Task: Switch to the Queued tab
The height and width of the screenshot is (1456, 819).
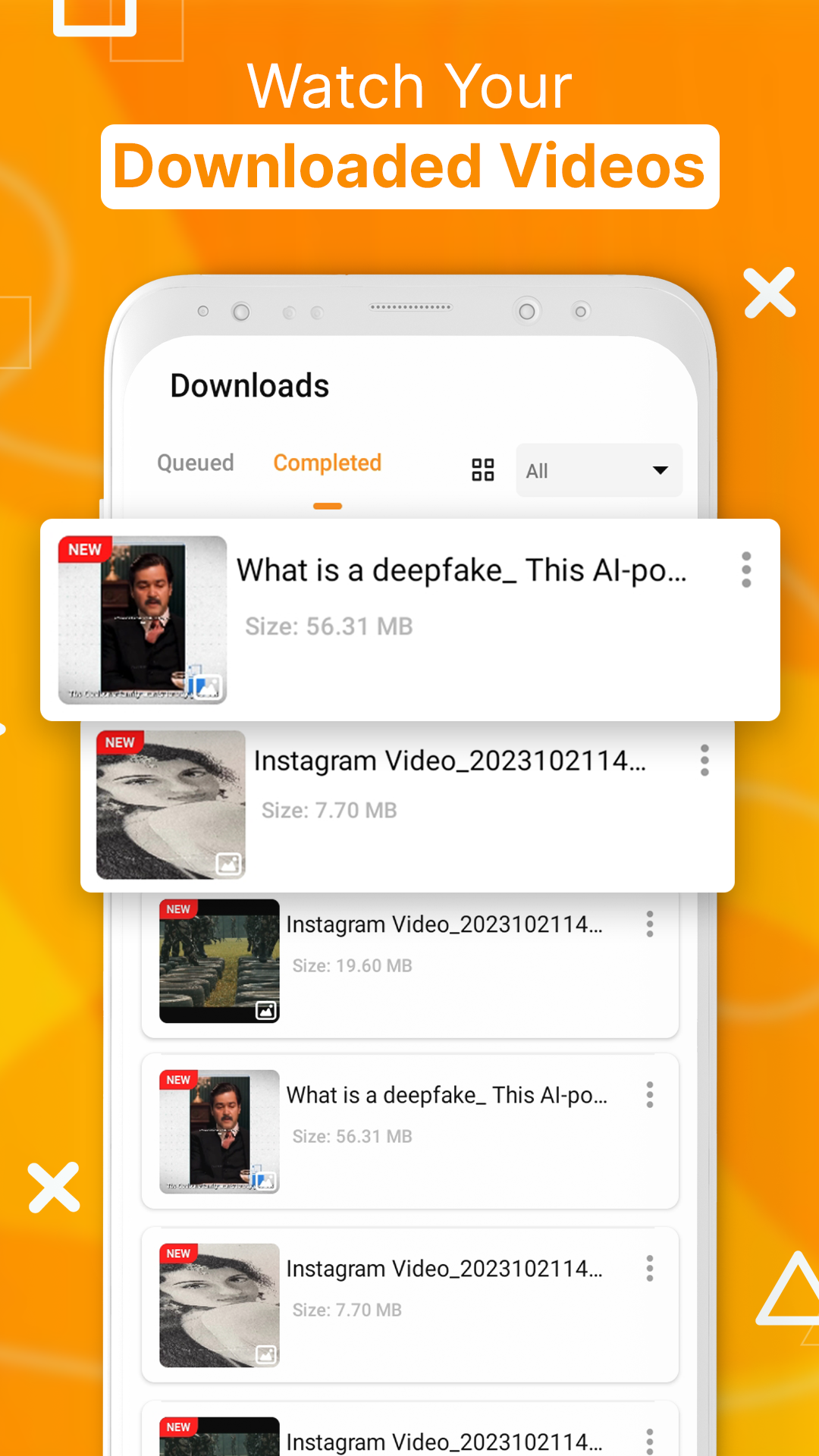Action: pos(195,463)
